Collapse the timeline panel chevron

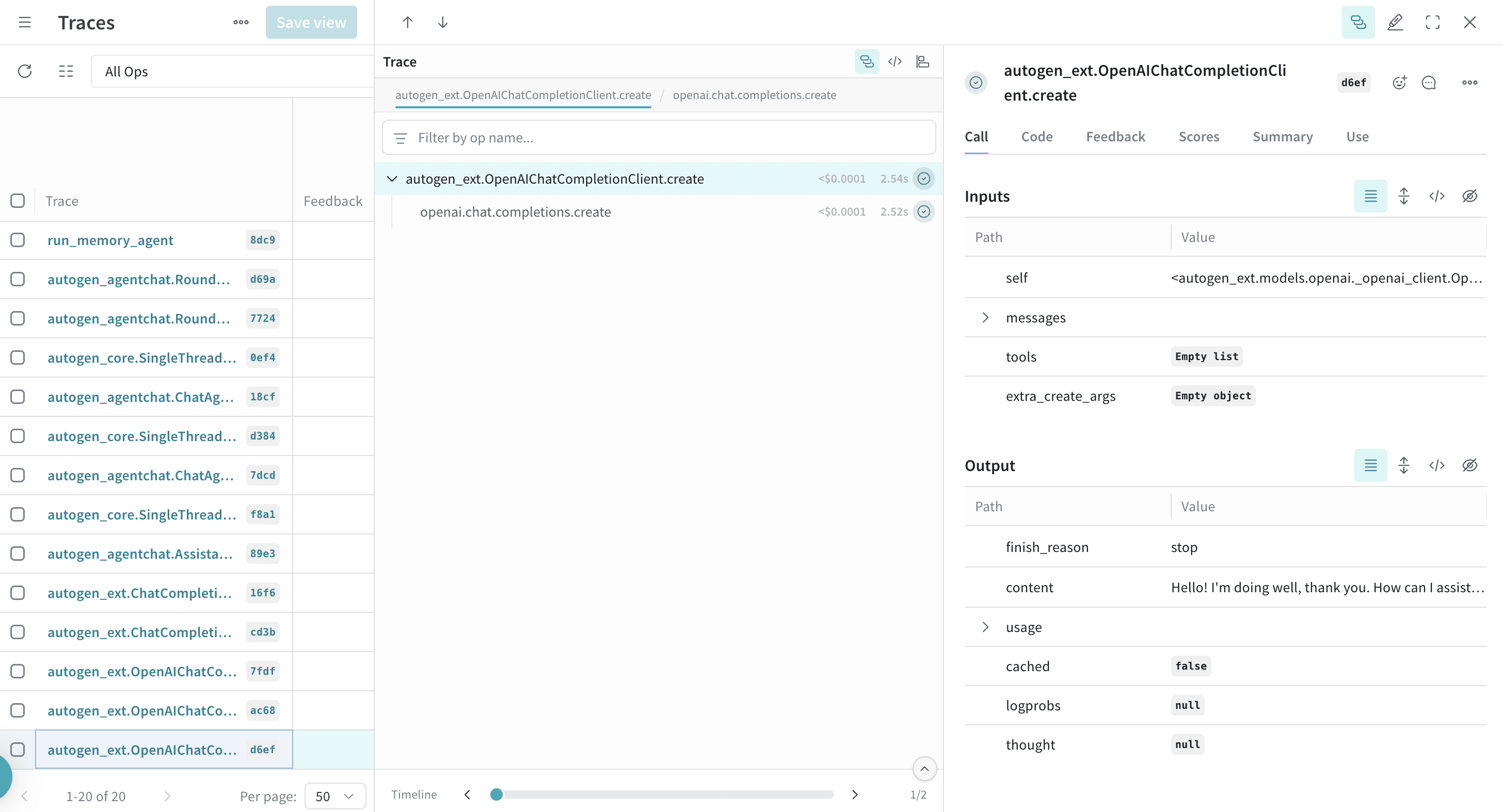pyautogui.click(x=925, y=769)
